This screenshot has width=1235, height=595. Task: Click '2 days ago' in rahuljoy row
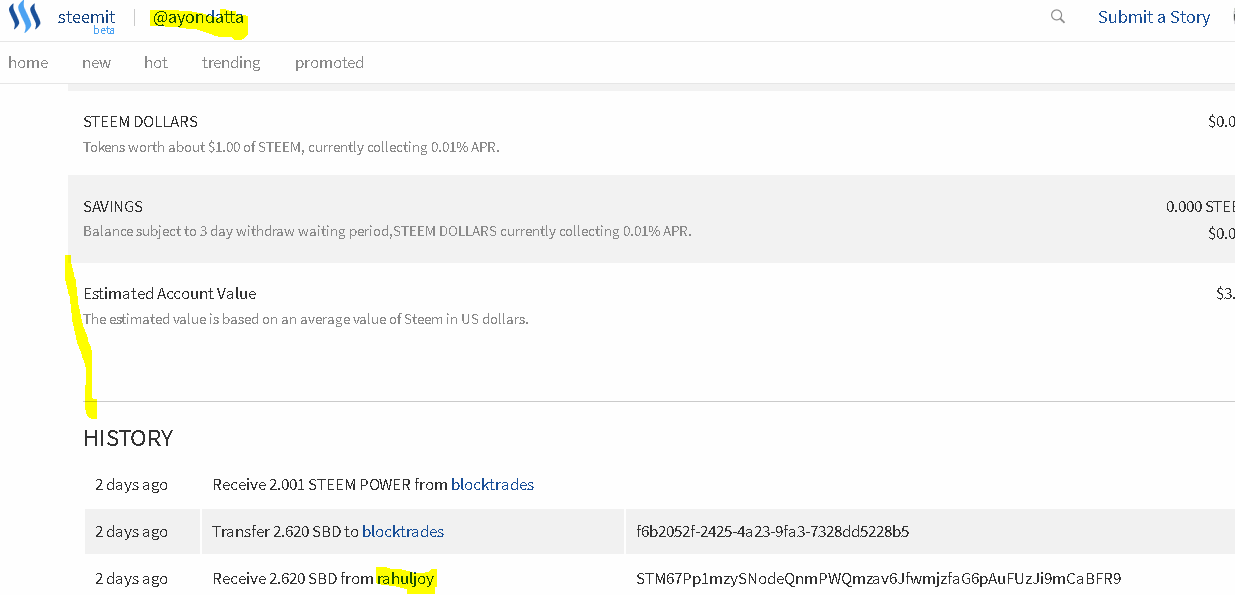(131, 579)
